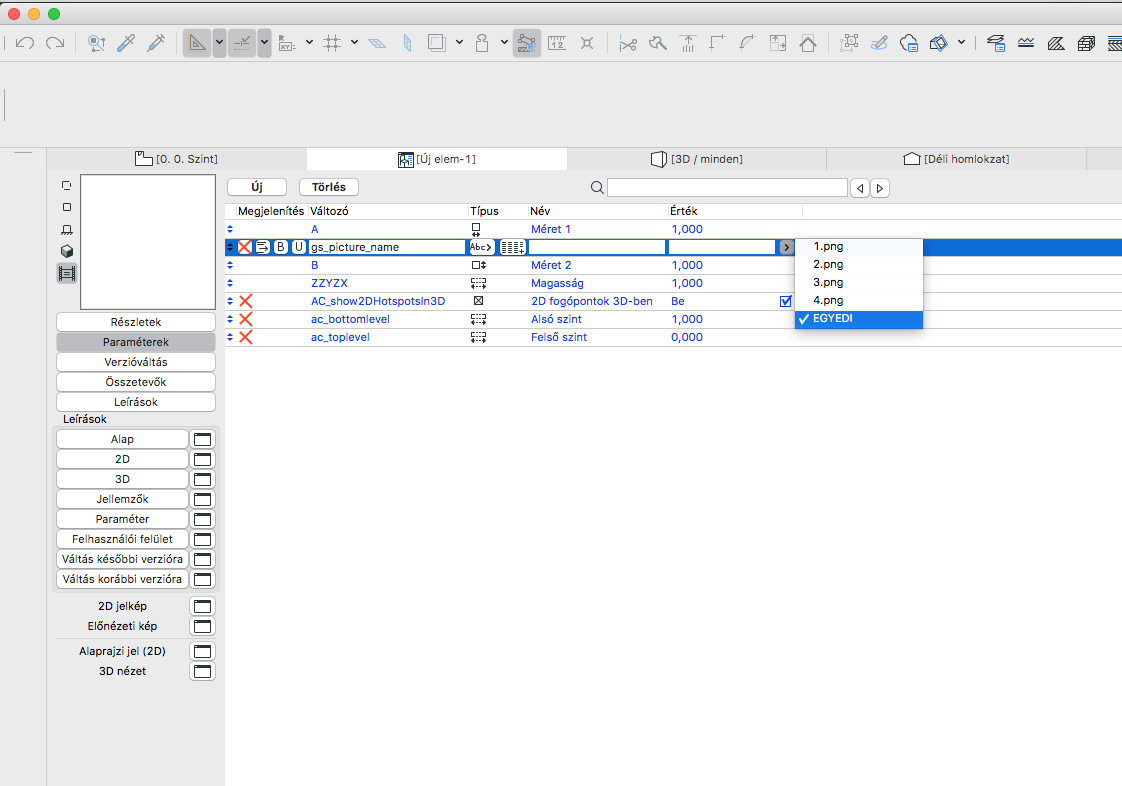
Task: Toggle the Underline 'U' option in the selected row
Action: tap(298, 247)
